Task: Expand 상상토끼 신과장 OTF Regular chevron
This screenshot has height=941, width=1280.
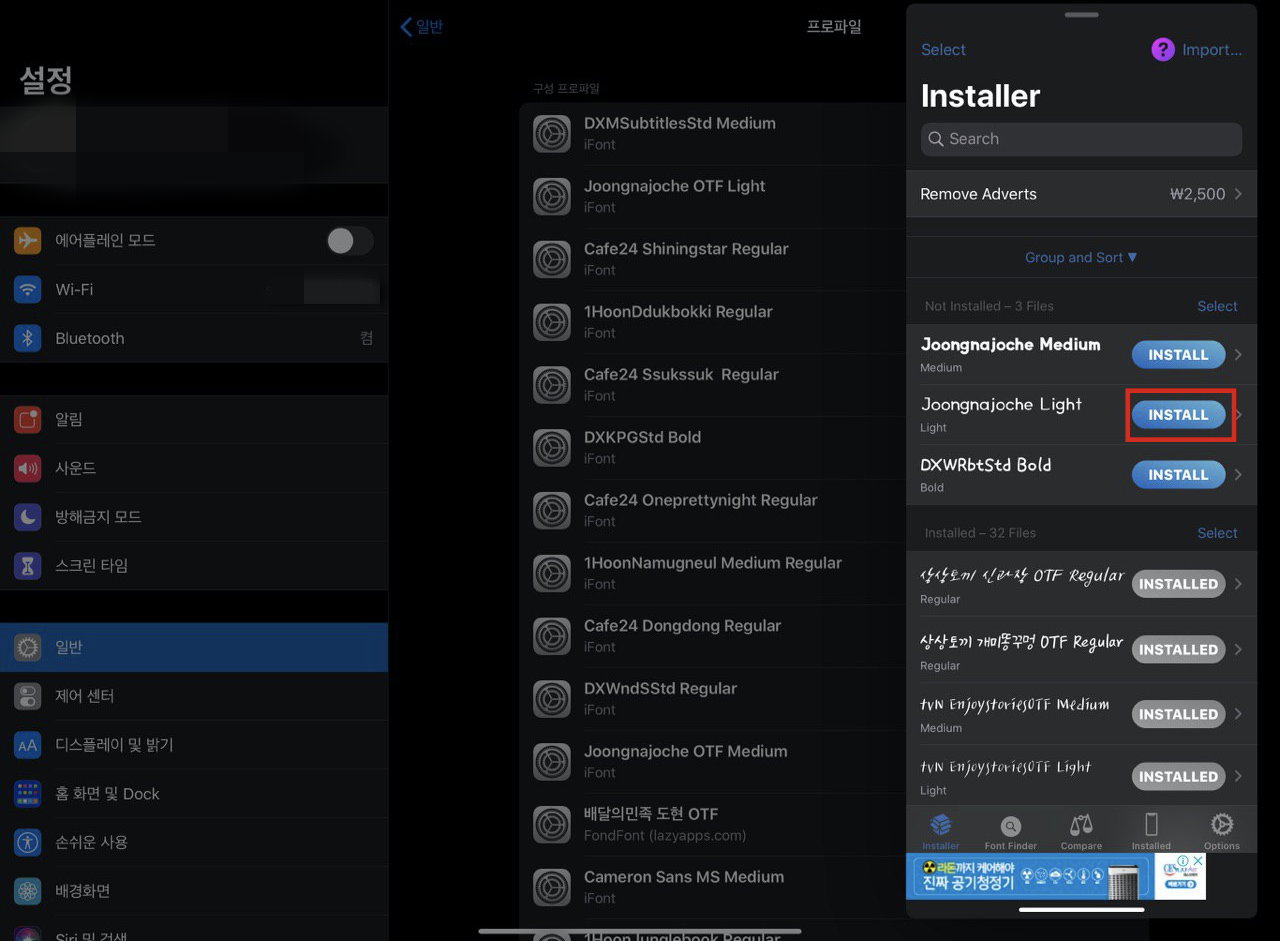Action: [1239, 584]
